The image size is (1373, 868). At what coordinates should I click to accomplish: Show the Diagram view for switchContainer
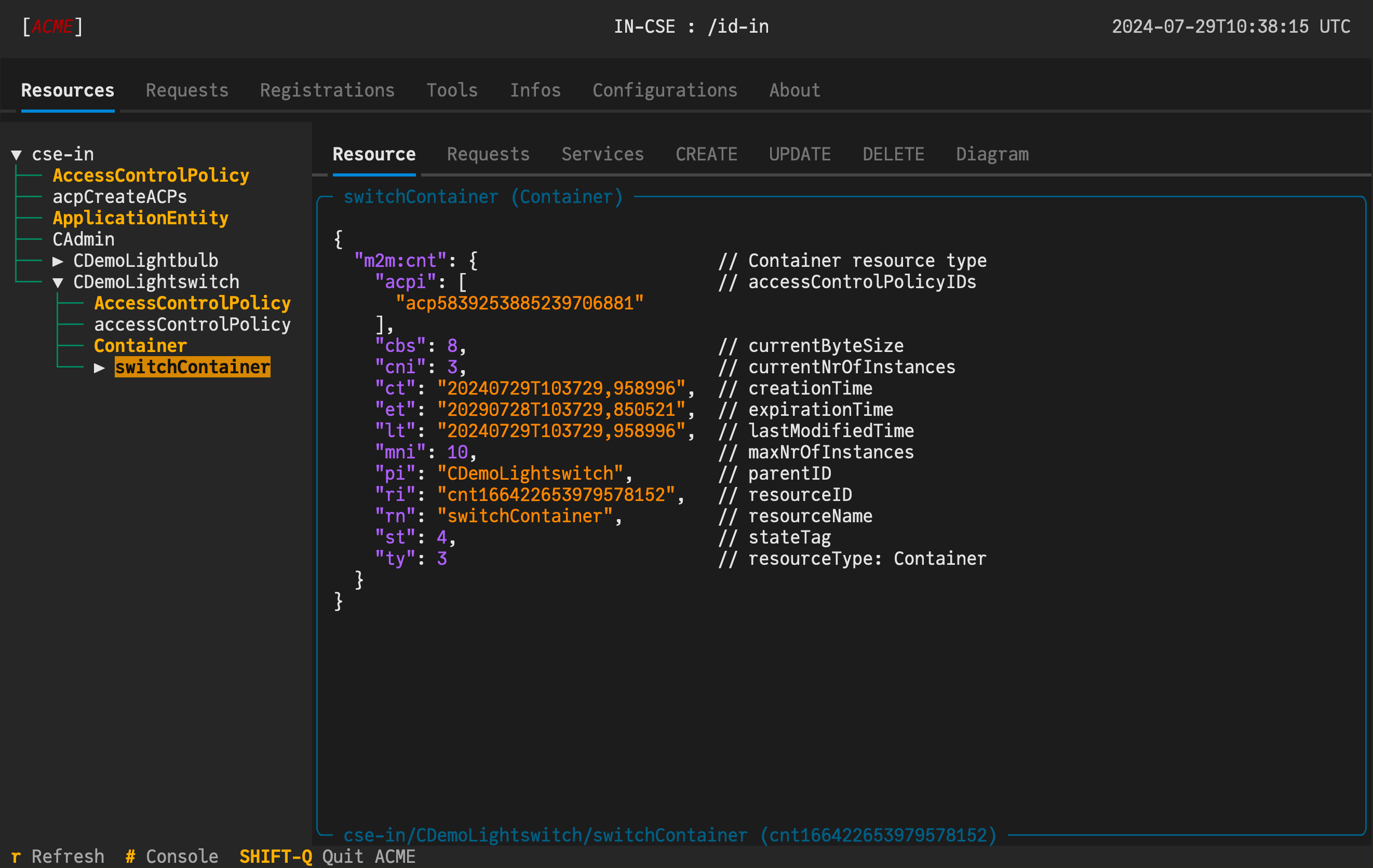point(992,154)
